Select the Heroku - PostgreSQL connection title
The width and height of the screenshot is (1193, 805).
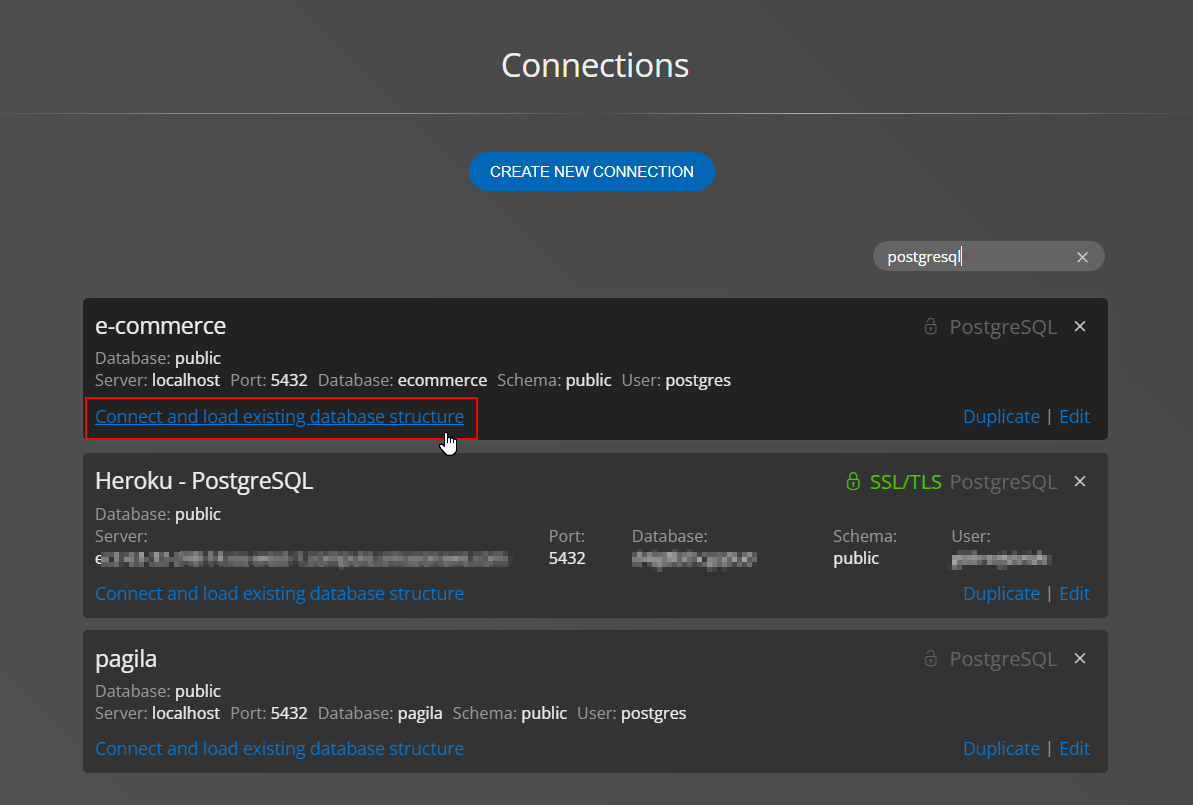(x=204, y=481)
